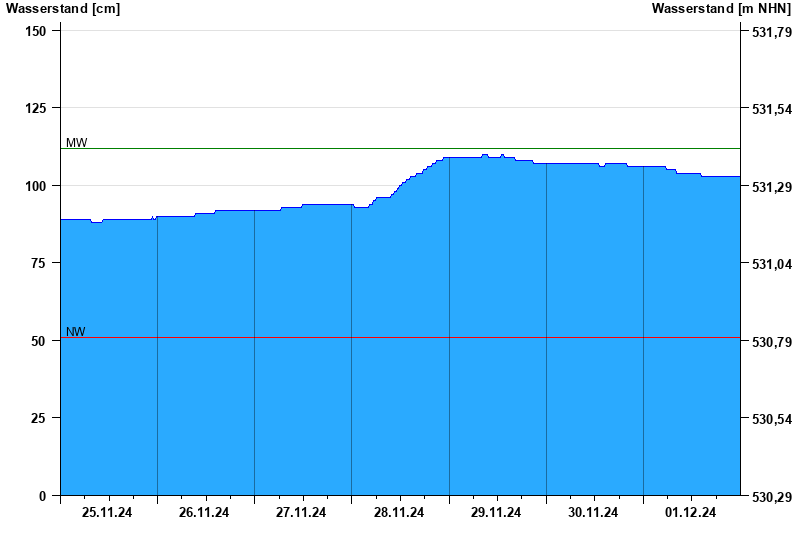The width and height of the screenshot is (800, 550).
Task: Click the 531,79 value on right axis
Action: click(772, 32)
